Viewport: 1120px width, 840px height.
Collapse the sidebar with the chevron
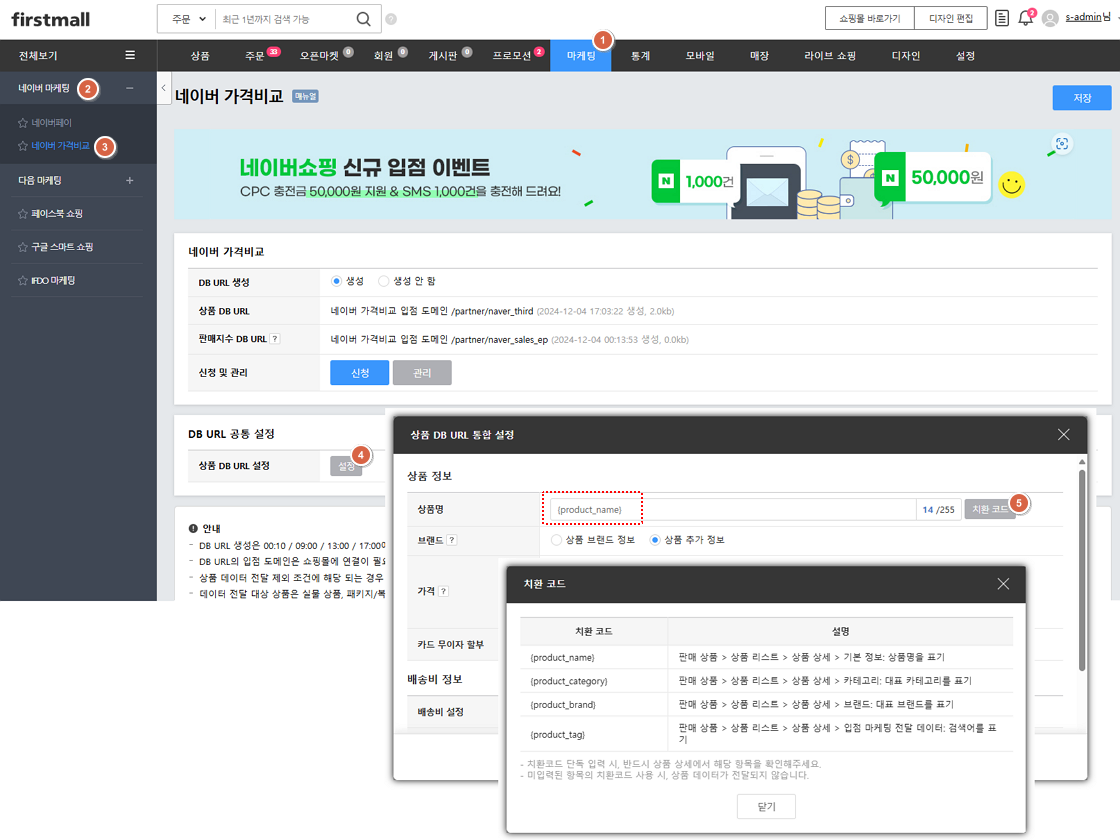(164, 88)
